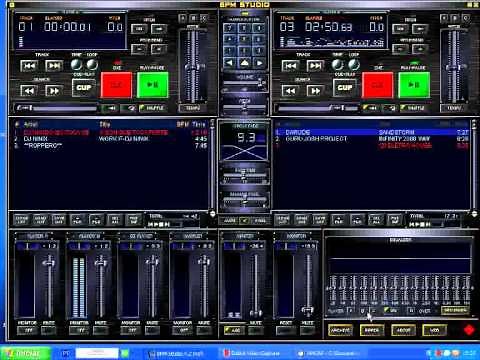Image resolution: width=480 pixels, height=360 pixels.
Task: Select DARUDE row in right playlist
Action: 372,132
